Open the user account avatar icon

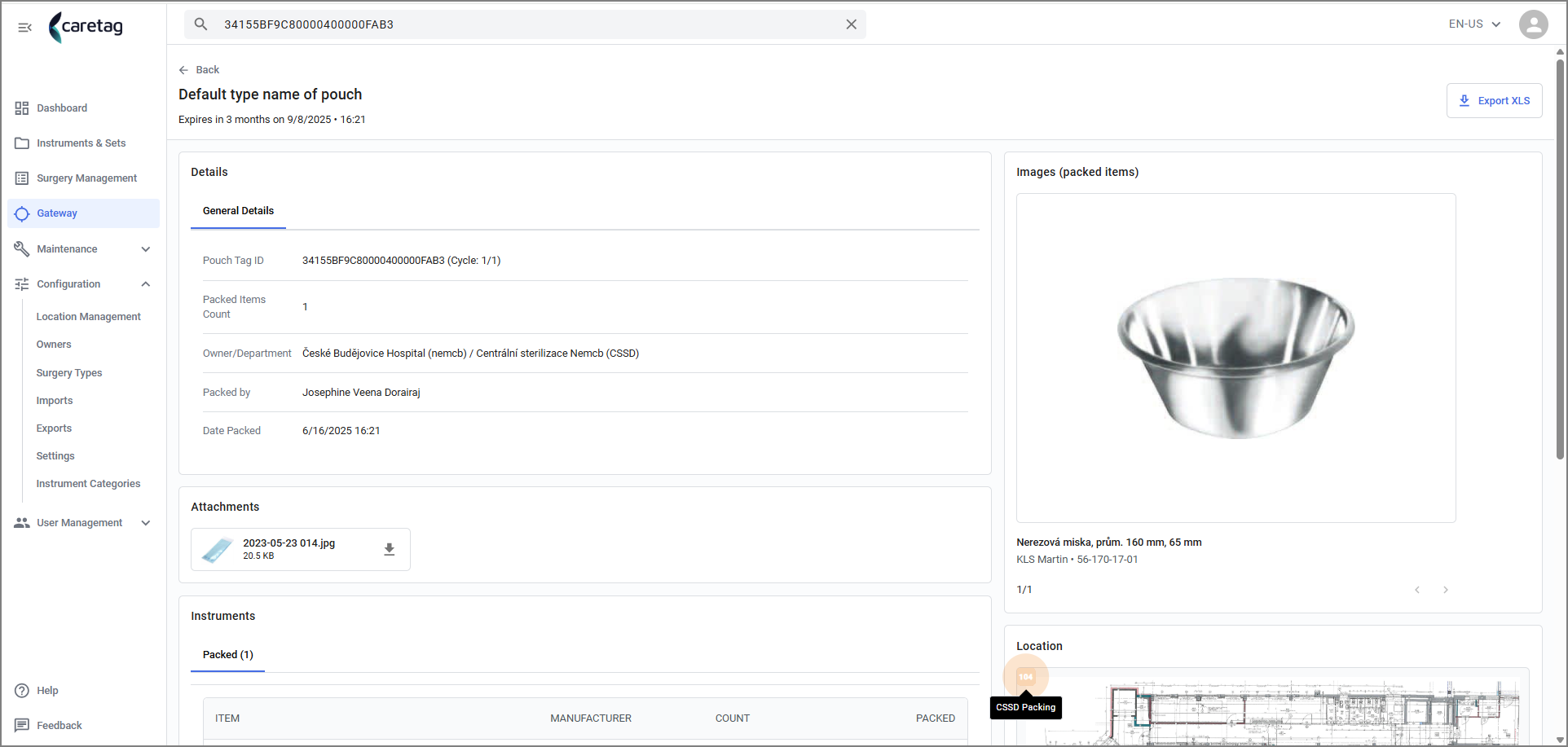pyautogui.click(x=1533, y=24)
